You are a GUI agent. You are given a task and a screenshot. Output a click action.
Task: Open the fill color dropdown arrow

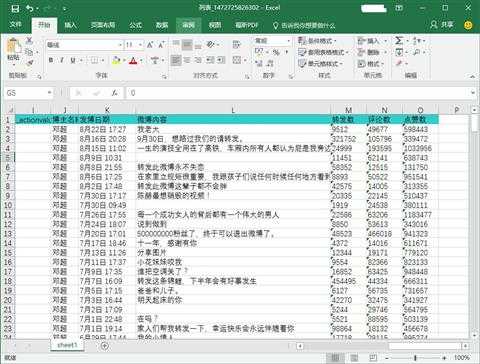tap(124, 60)
